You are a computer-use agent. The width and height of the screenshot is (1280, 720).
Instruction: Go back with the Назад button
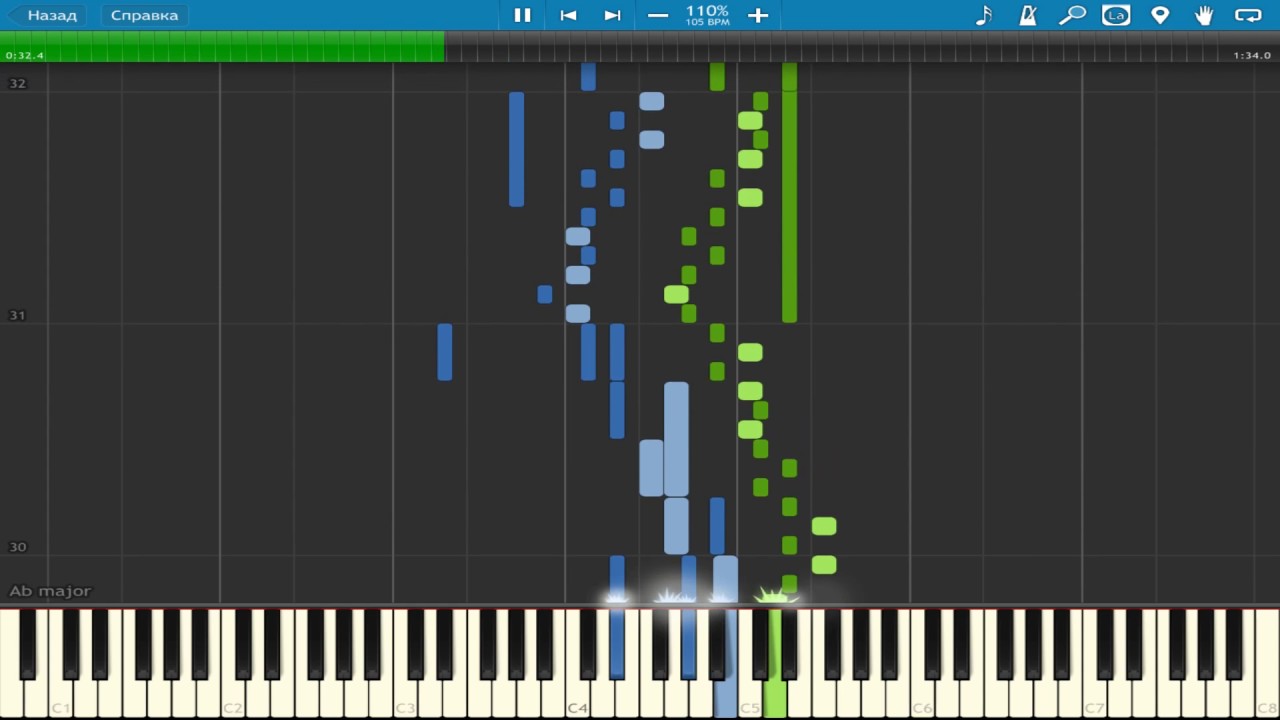tap(46, 15)
